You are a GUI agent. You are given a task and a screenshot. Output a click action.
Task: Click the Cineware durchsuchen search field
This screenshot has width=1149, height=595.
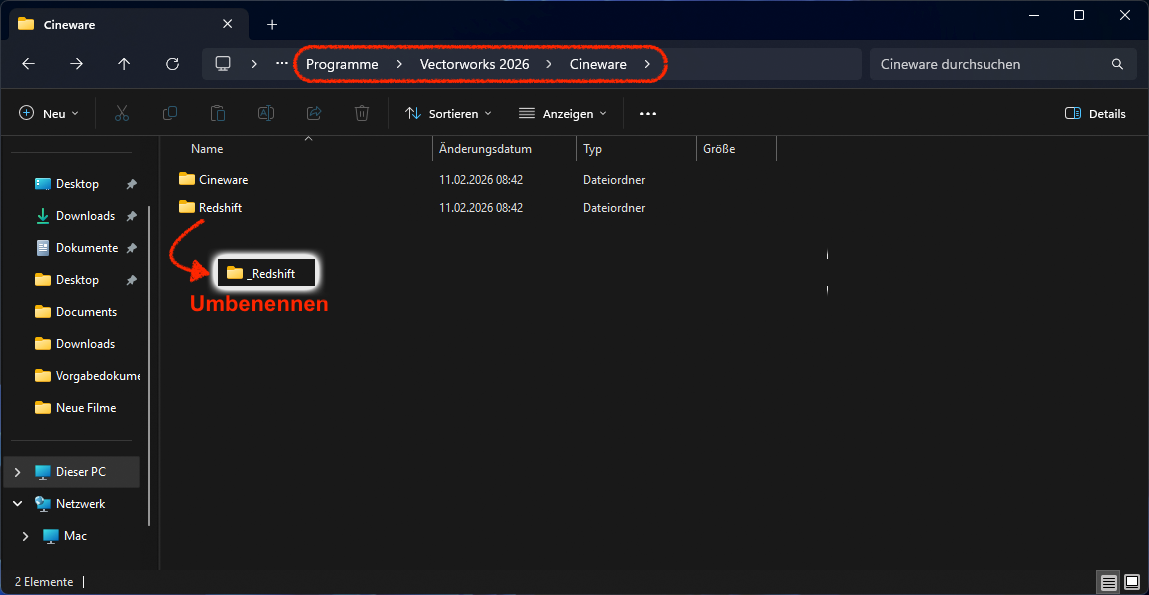(990, 64)
